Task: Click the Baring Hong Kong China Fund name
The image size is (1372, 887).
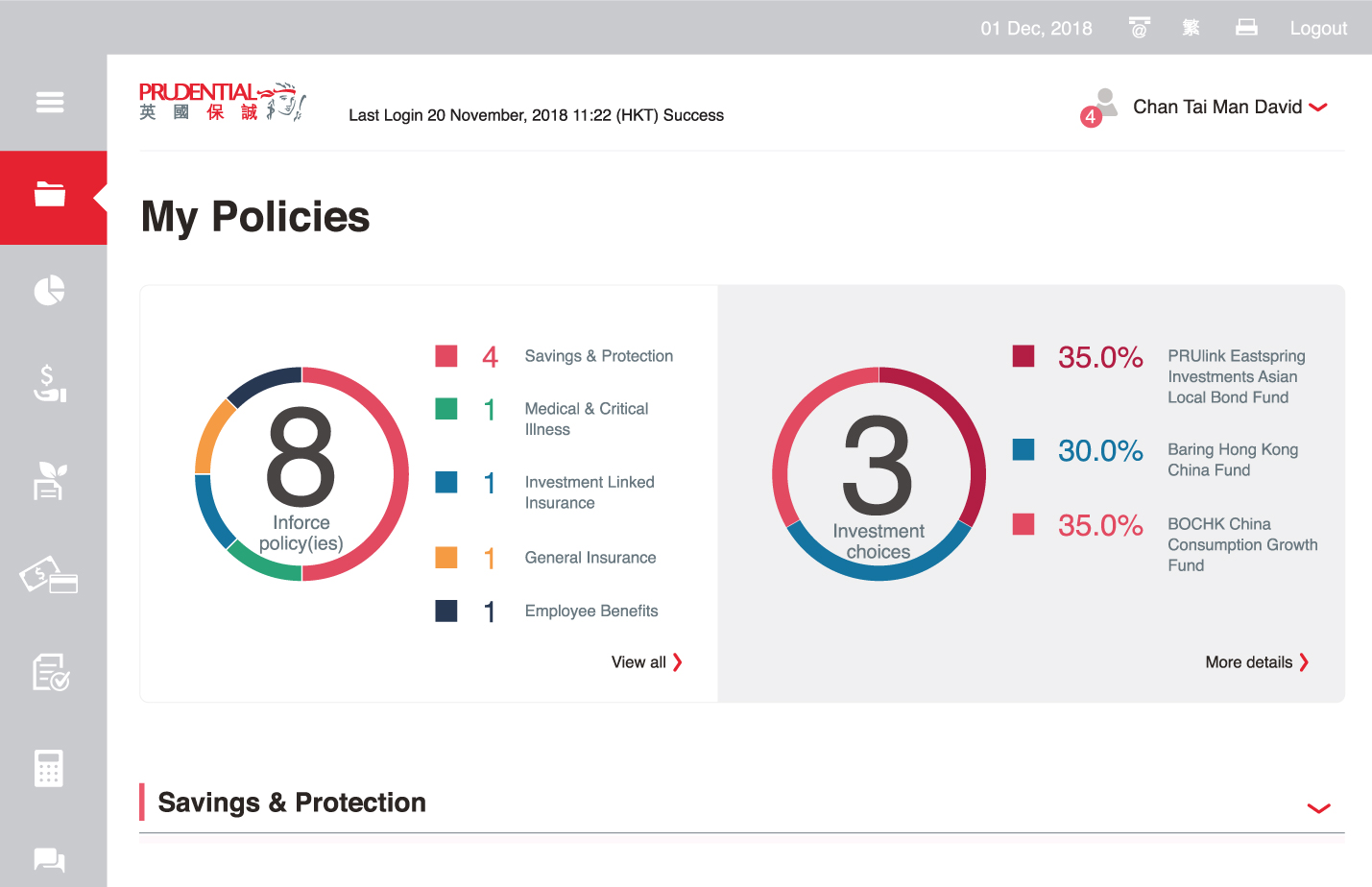Action: [1233, 460]
